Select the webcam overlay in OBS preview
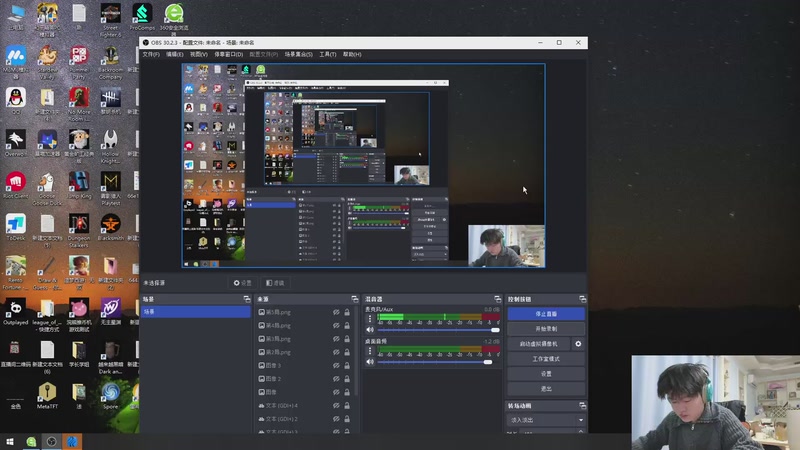The image size is (800, 450). coord(506,245)
